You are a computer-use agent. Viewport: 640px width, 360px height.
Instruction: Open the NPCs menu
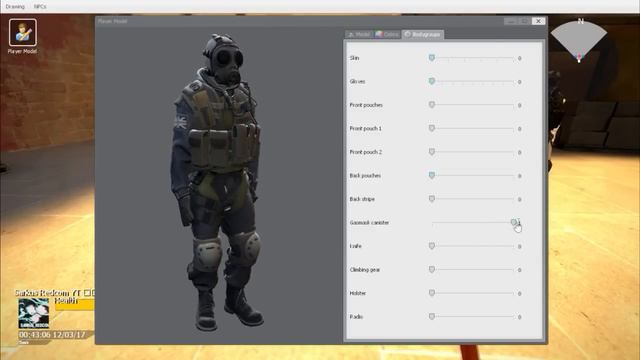tap(40, 7)
